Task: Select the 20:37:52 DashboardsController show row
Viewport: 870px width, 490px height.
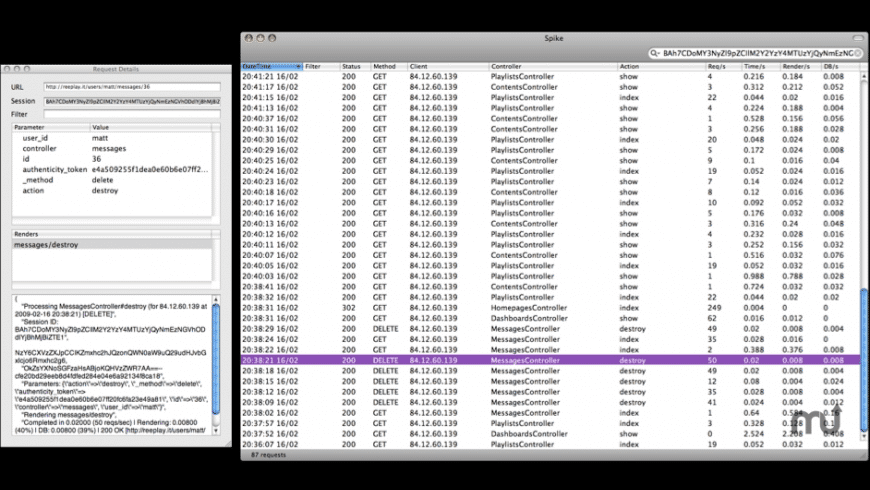Action: [x=550, y=434]
